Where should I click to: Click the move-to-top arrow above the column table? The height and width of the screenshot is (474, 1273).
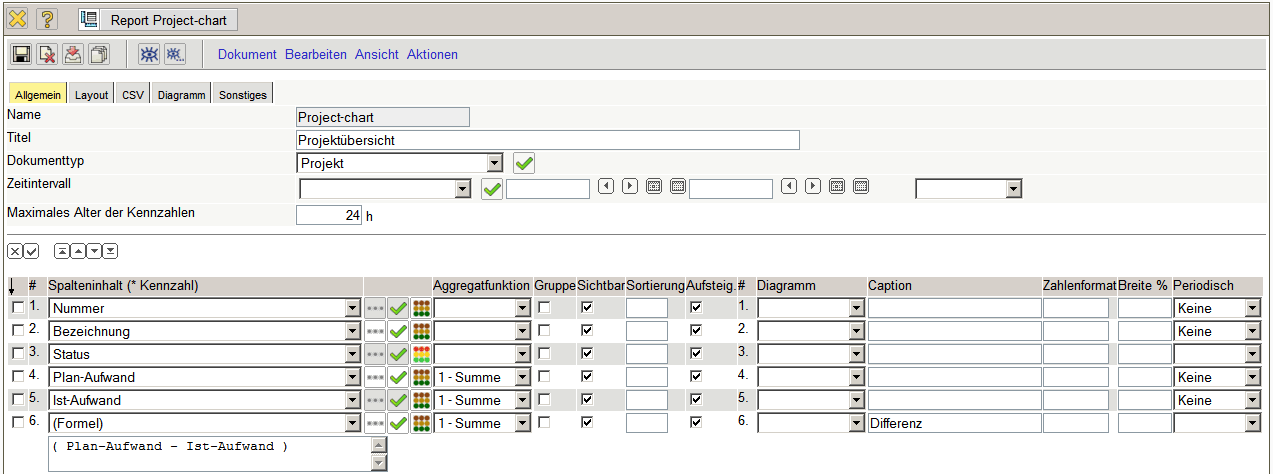(62, 251)
